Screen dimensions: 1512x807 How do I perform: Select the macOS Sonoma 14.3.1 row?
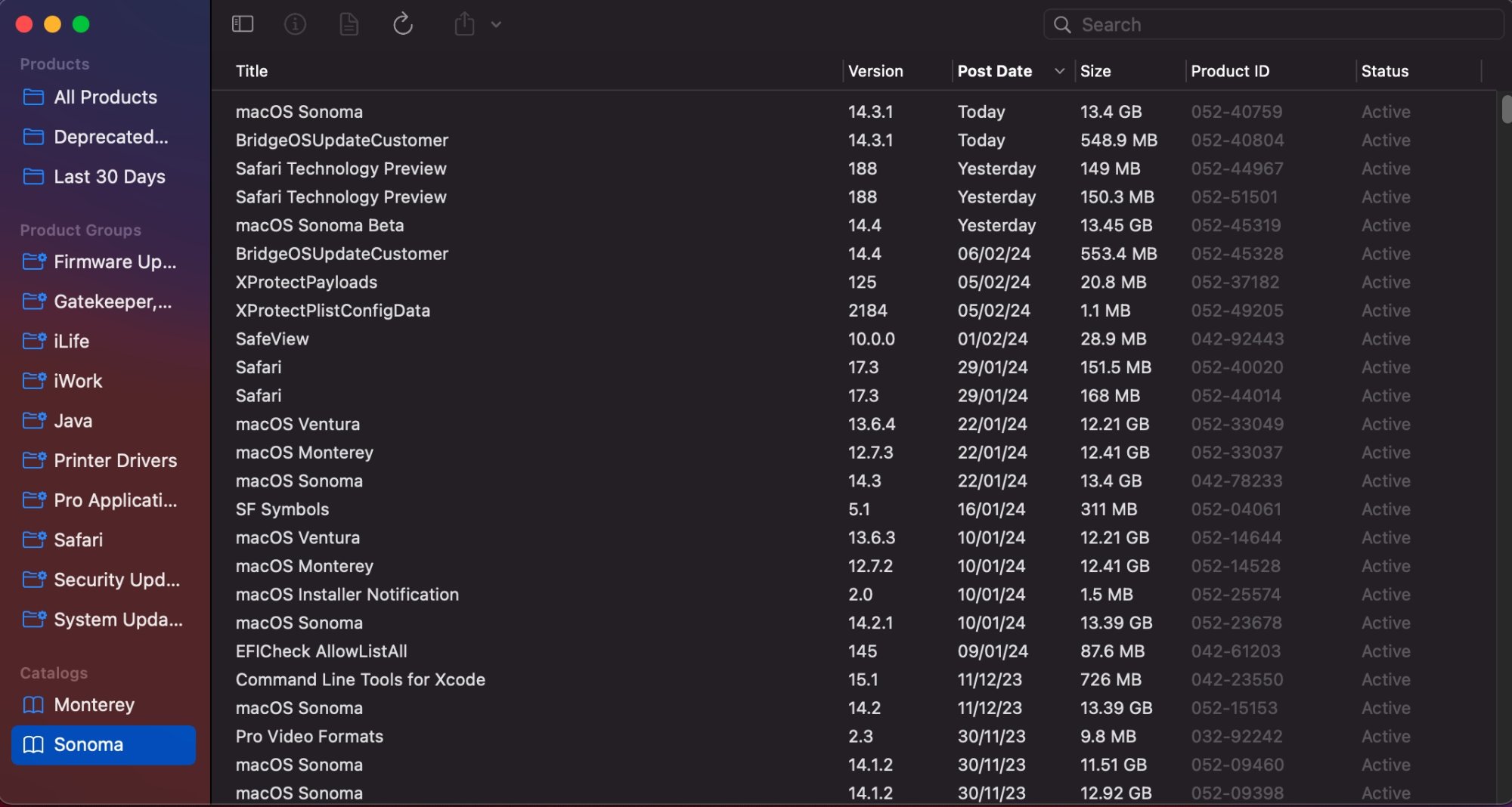click(x=853, y=112)
